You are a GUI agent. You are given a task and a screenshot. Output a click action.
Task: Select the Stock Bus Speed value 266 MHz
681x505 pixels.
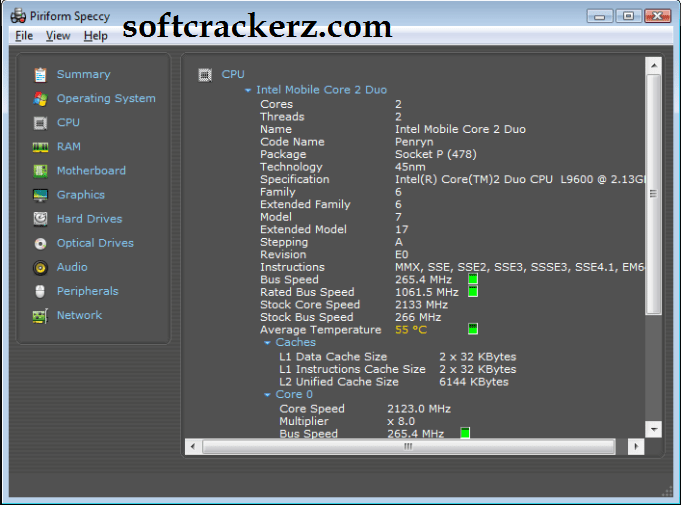[x=418, y=317]
